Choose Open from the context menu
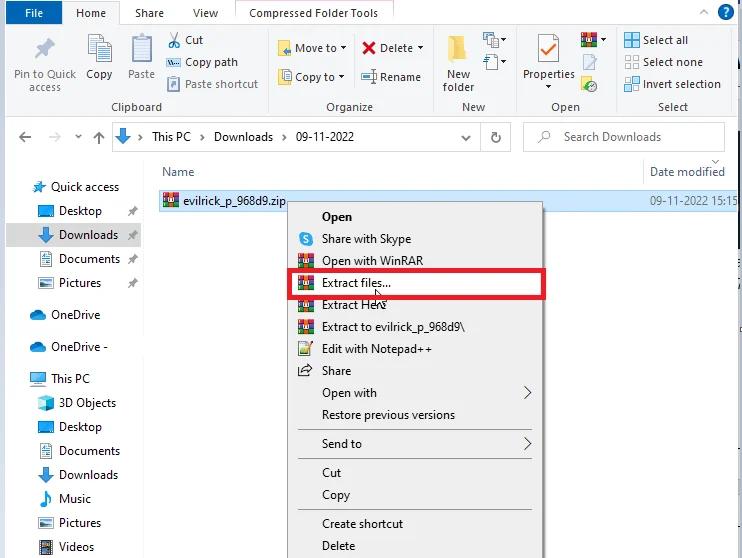Image resolution: width=742 pixels, height=558 pixels. click(415, 217)
